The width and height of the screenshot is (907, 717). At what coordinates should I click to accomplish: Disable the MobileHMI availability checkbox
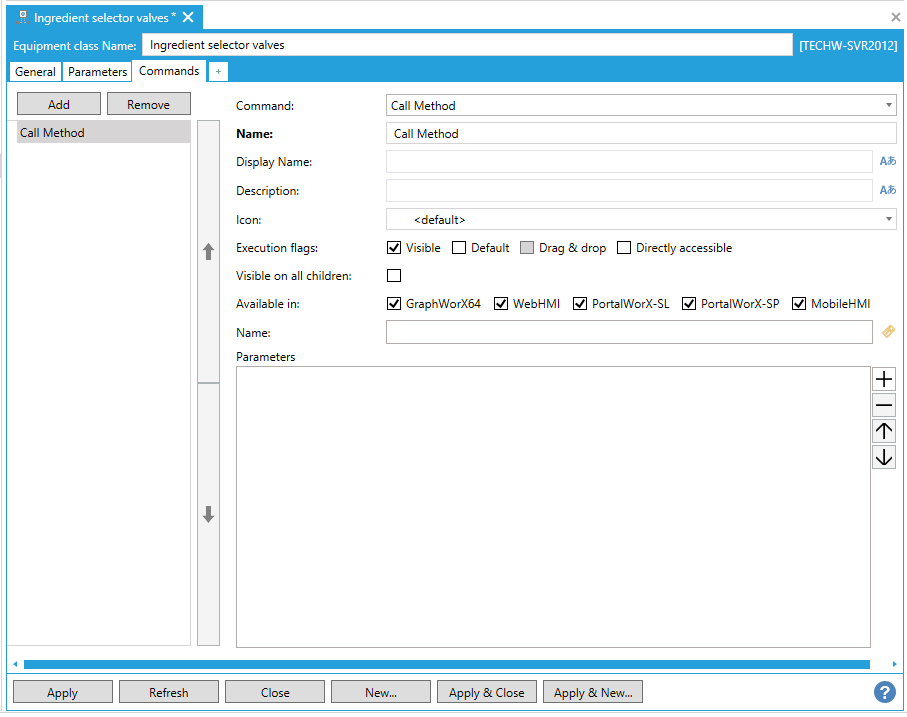tap(799, 304)
